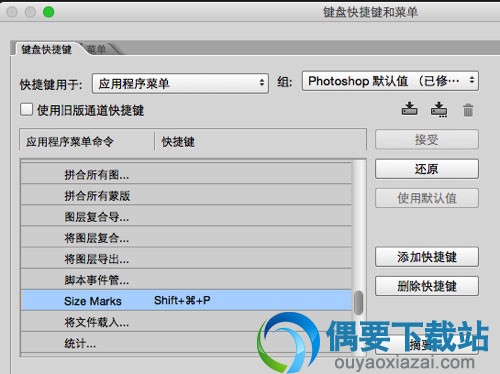This screenshot has width=500, height=374.
Task: Save changes to current shortcut set icon
Action: coord(409,109)
